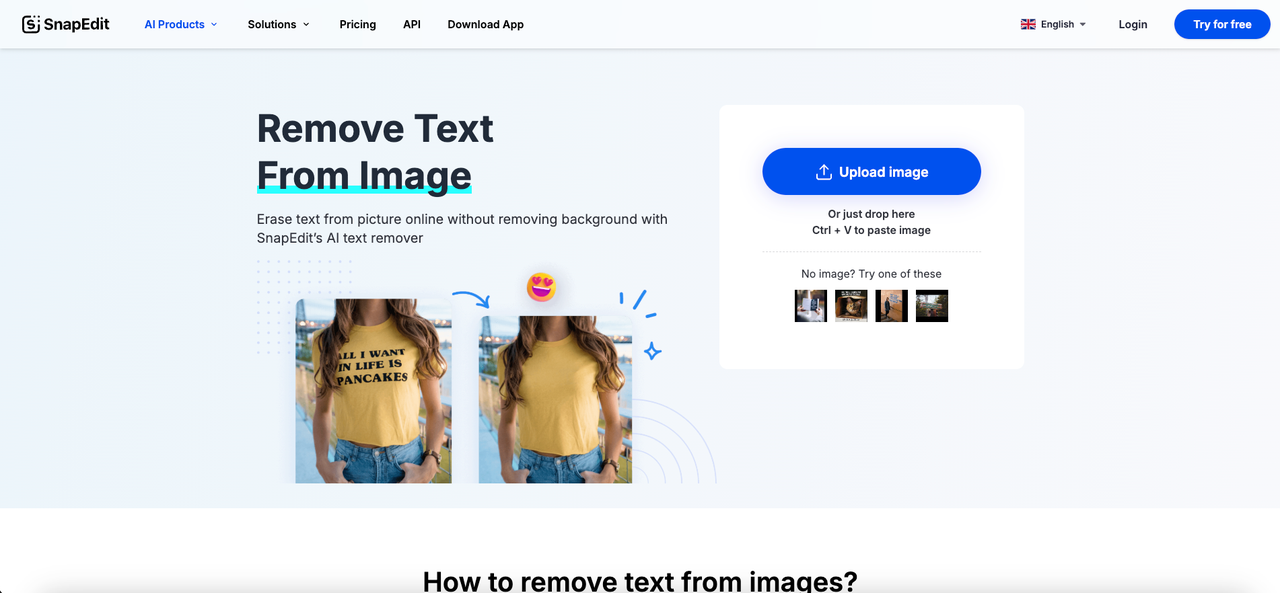Go to the Pricing page
Screen dimensions: 1280x593
pyautogui.click(x=358, y=24)
